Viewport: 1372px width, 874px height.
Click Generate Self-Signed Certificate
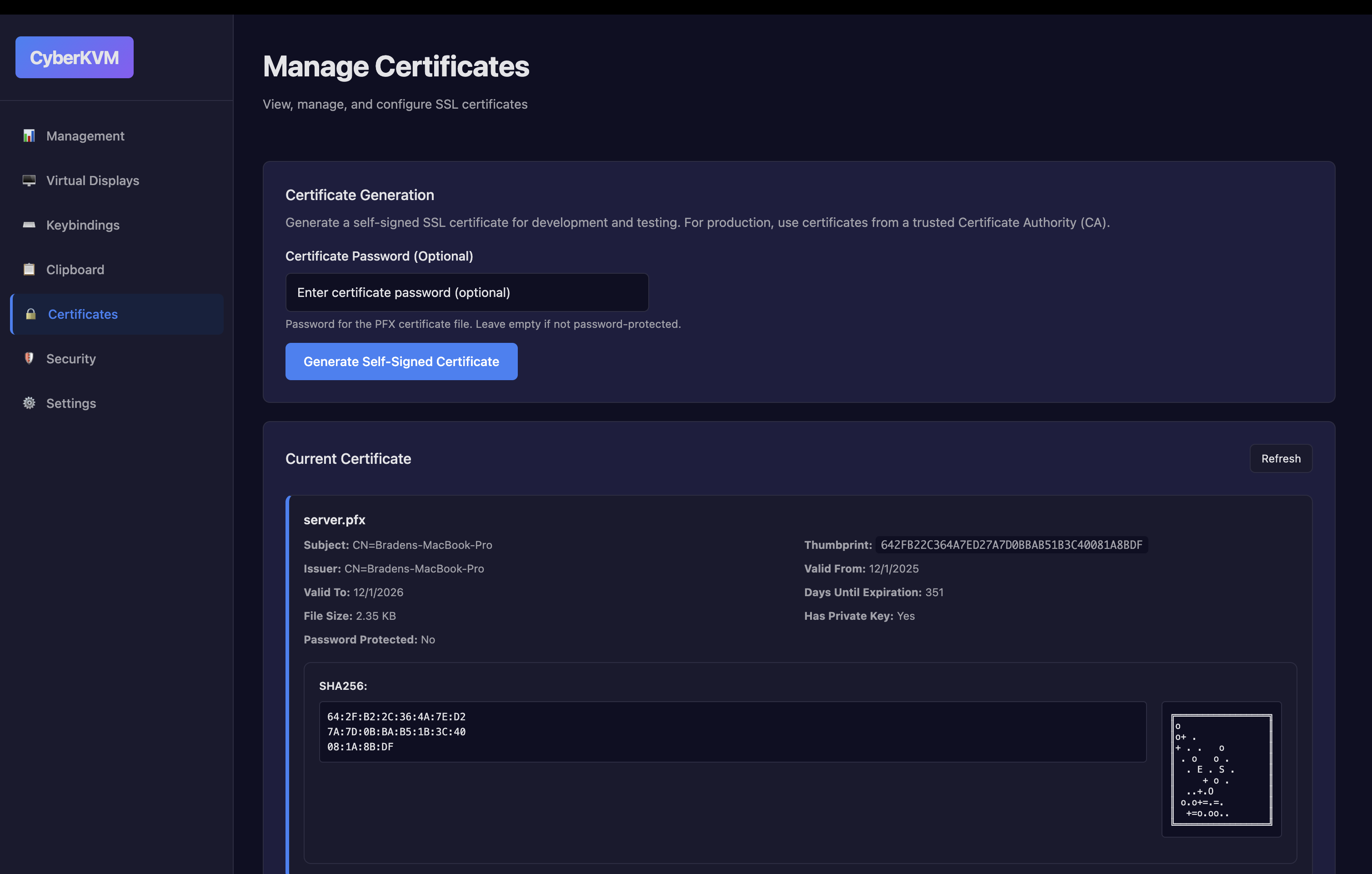[x=401, y=361]
